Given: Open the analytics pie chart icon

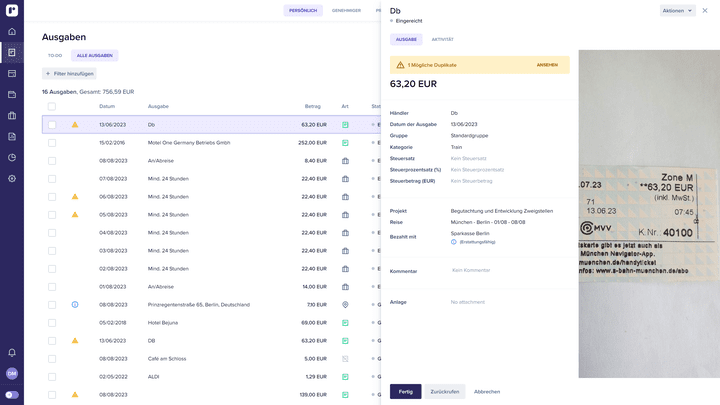Looking at the screenshot, I should (x=12, y=157).
